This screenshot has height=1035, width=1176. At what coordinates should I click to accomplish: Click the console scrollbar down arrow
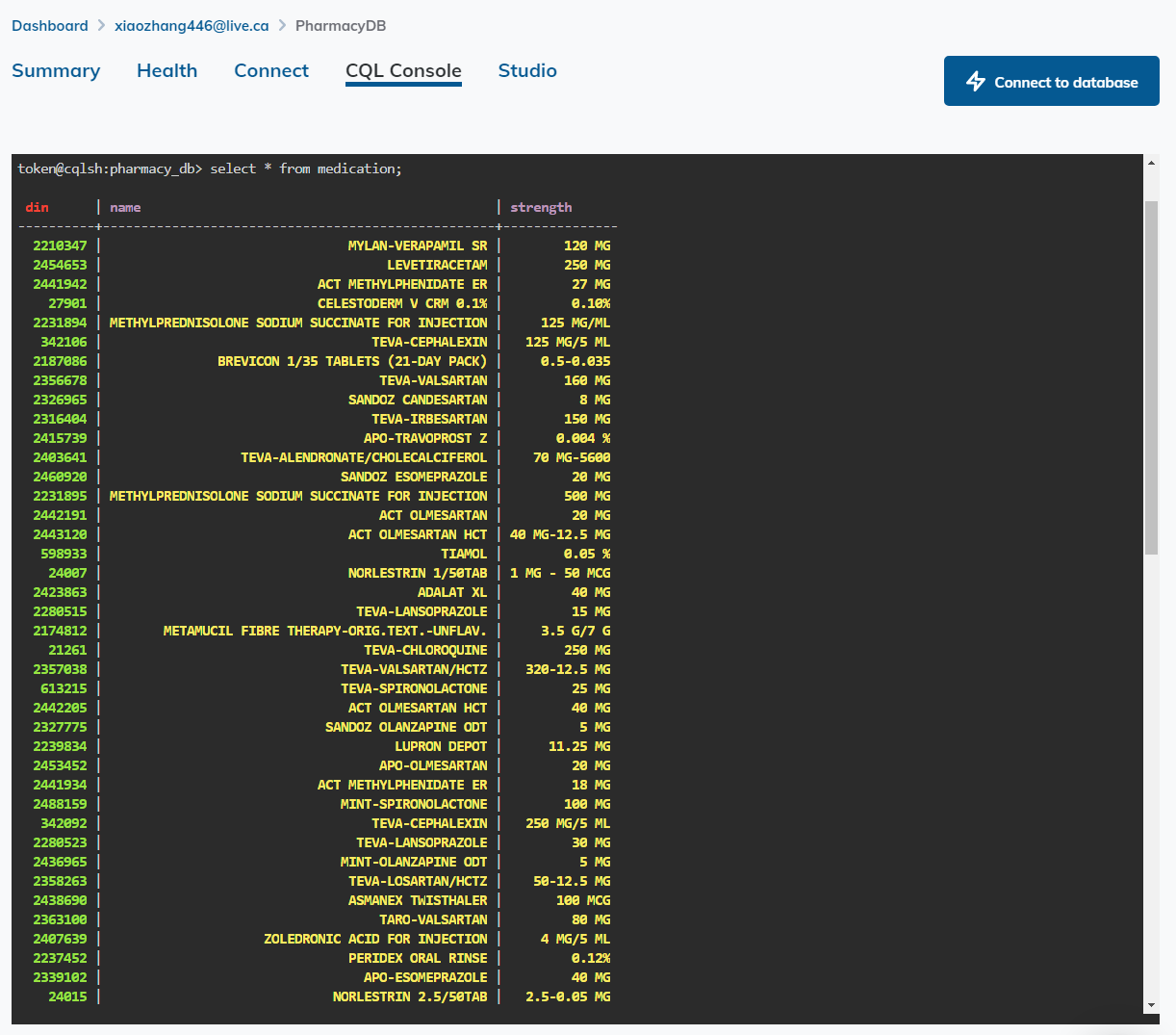coord(1151,1005)
